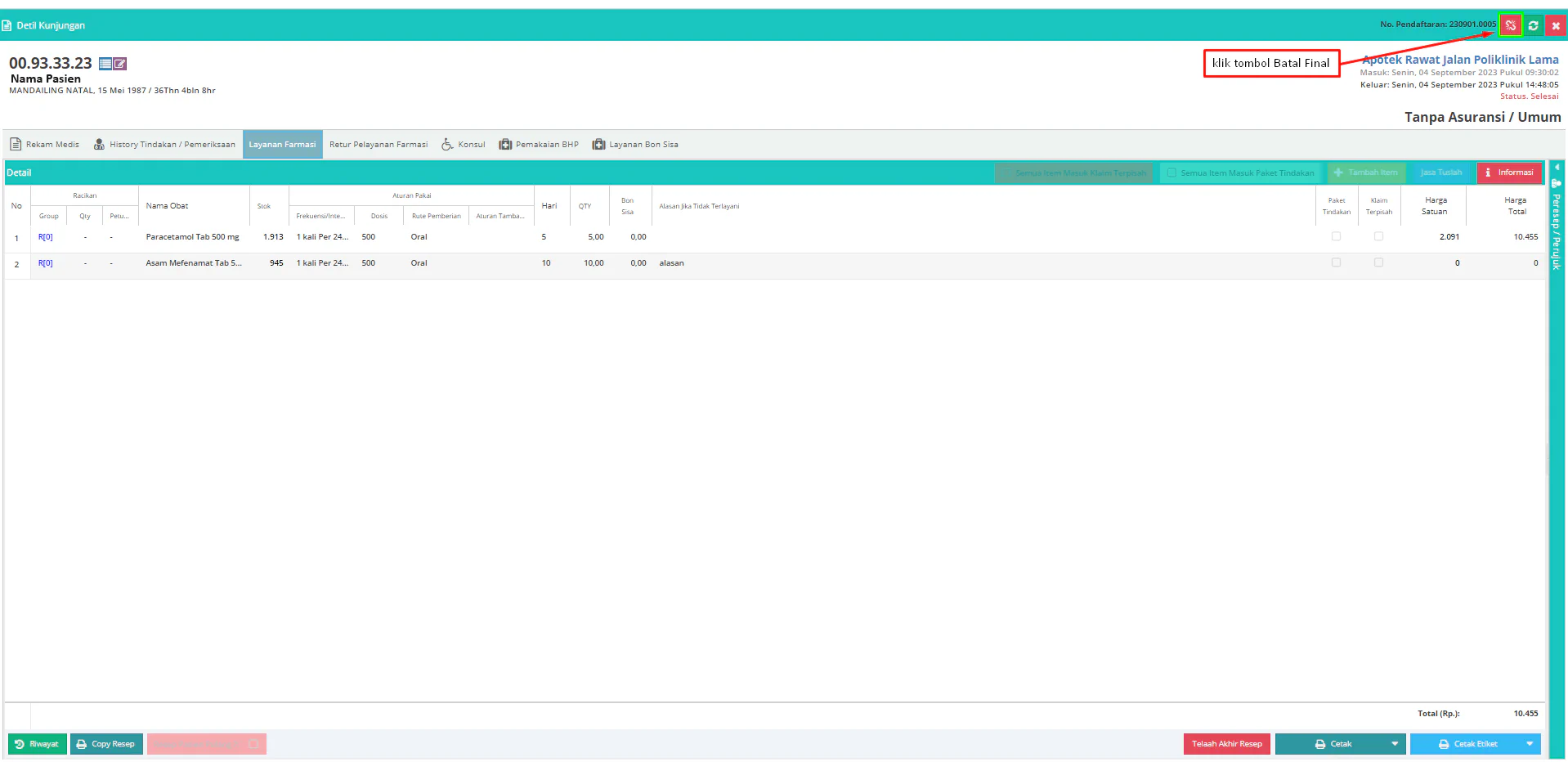Open Retur Pelayanan Farmasi tab
Screen dimensions: 1568x762
click(379, 145)
